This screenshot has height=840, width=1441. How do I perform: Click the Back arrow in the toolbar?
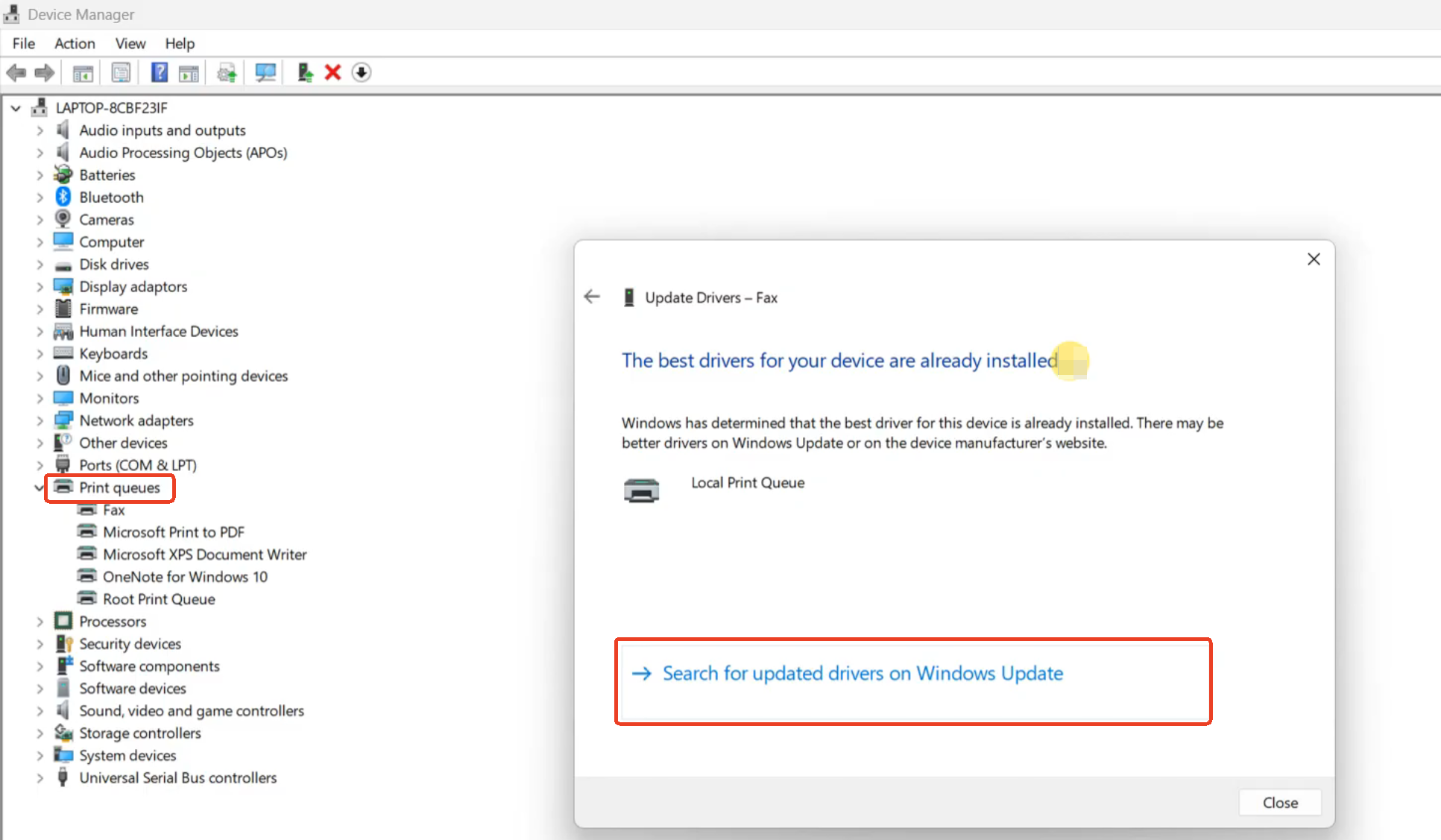16,72
